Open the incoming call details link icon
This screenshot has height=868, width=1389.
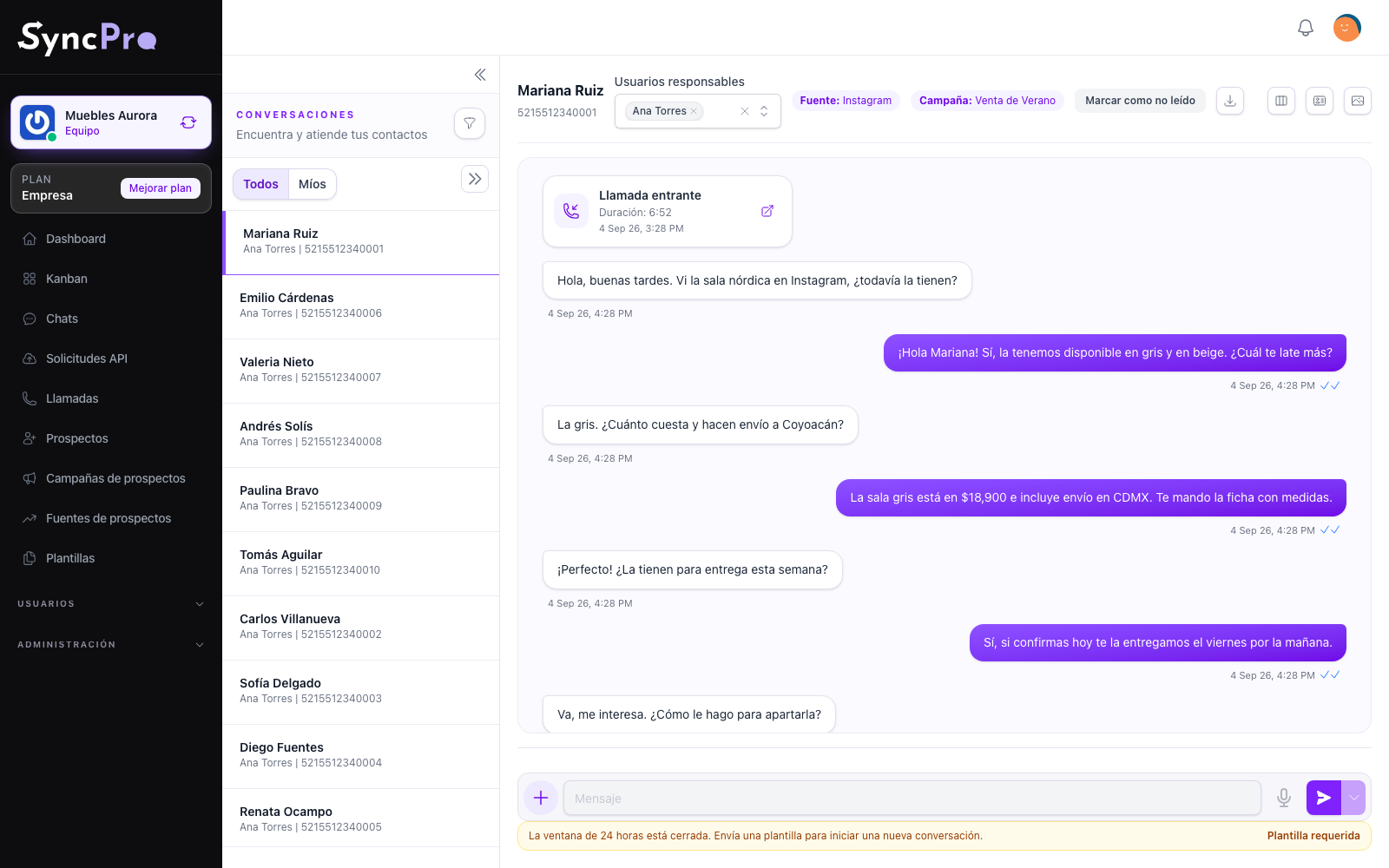point(767,211)
